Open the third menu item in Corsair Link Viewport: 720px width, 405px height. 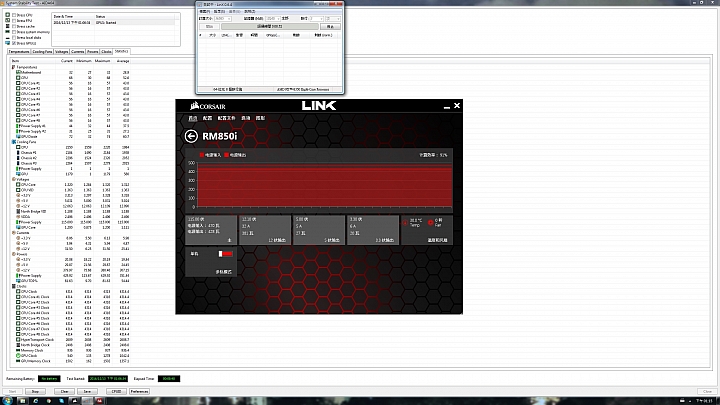pyautogui.click(x=226, y=118)
